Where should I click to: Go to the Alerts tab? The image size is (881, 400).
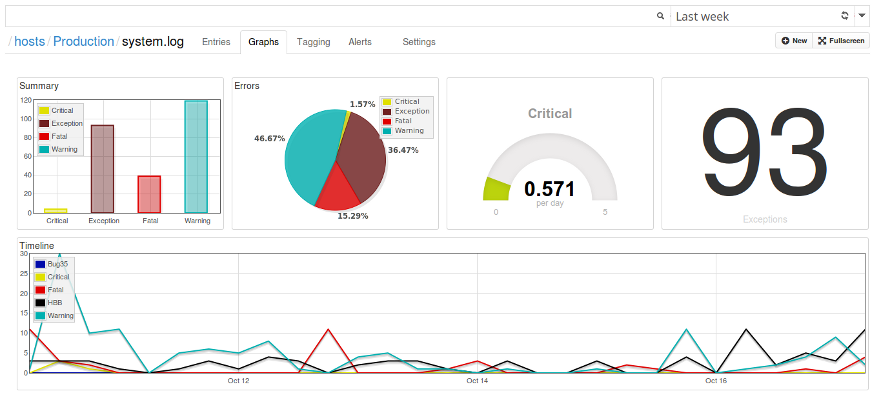360,42
